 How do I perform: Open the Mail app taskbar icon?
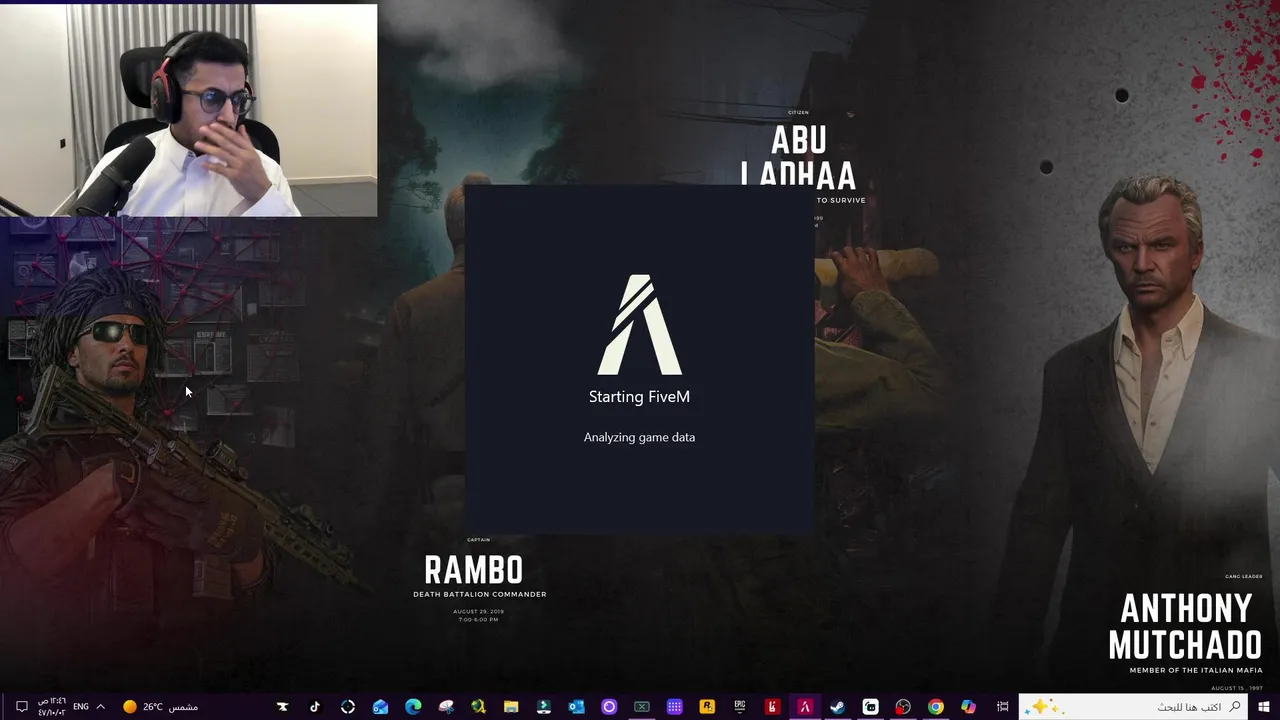coord(380,706)
